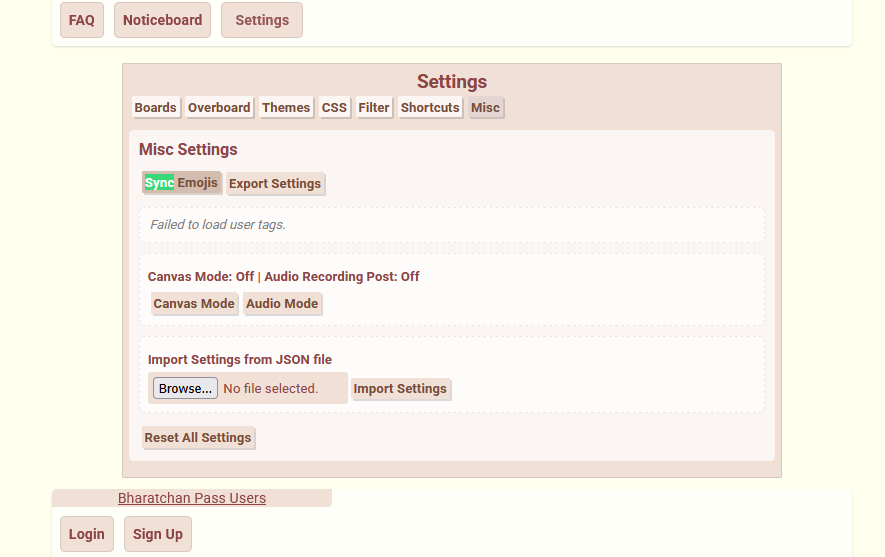The image size is (885, 557).
Task: Click the Import Settings button
Action: [x=400, y=389]
